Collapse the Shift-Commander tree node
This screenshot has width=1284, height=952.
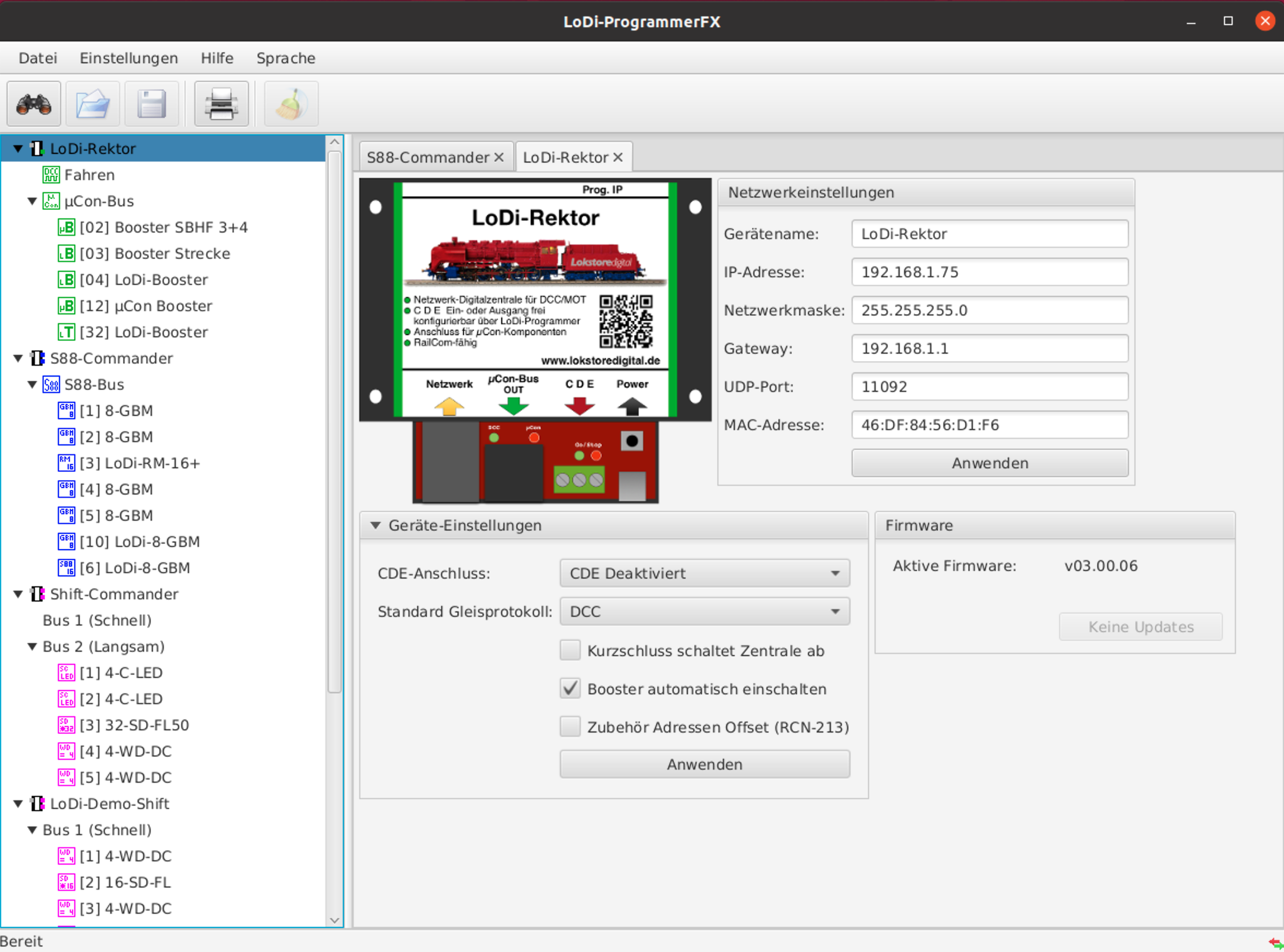tap(18, 594)
